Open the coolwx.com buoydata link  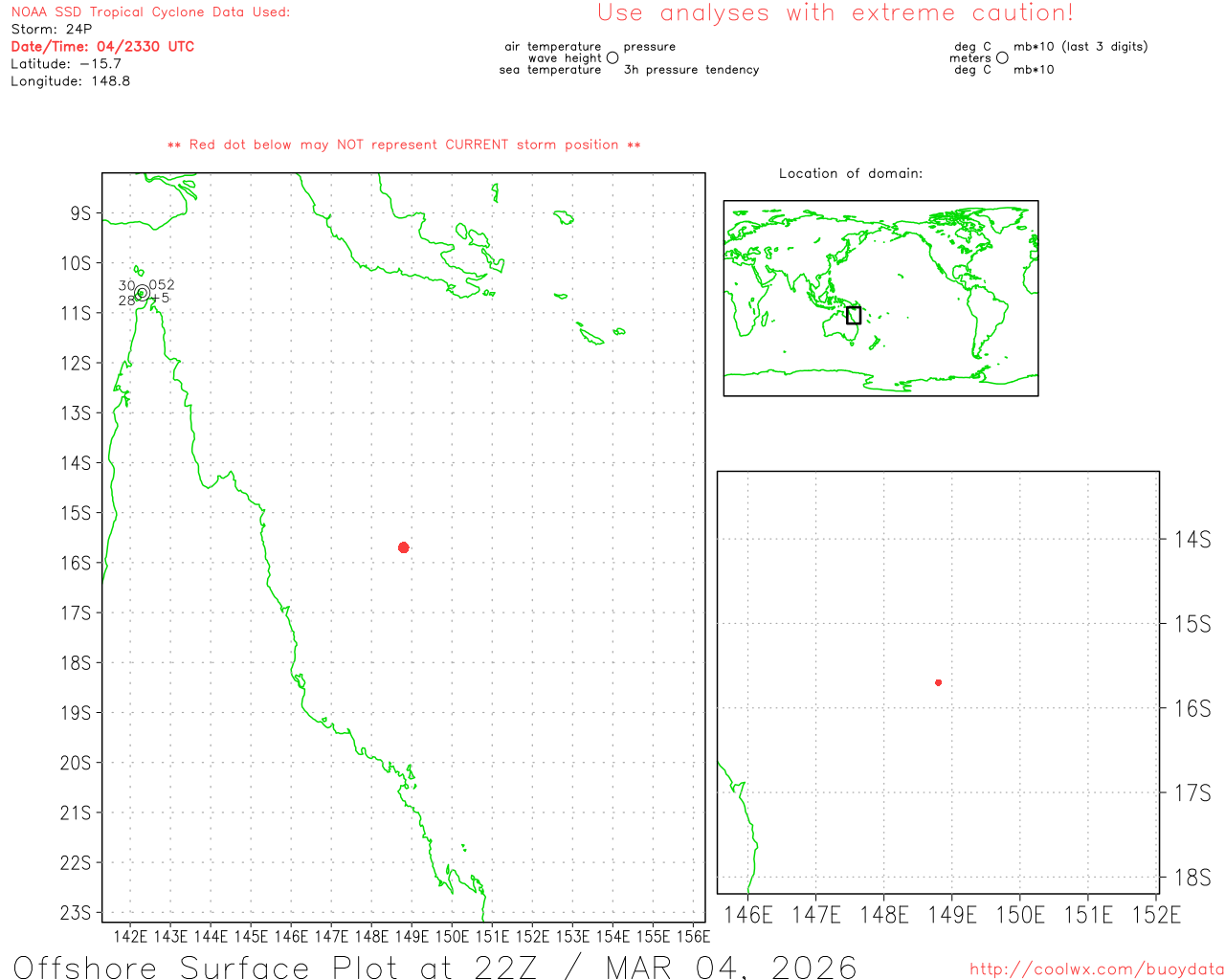(1096, 969)
